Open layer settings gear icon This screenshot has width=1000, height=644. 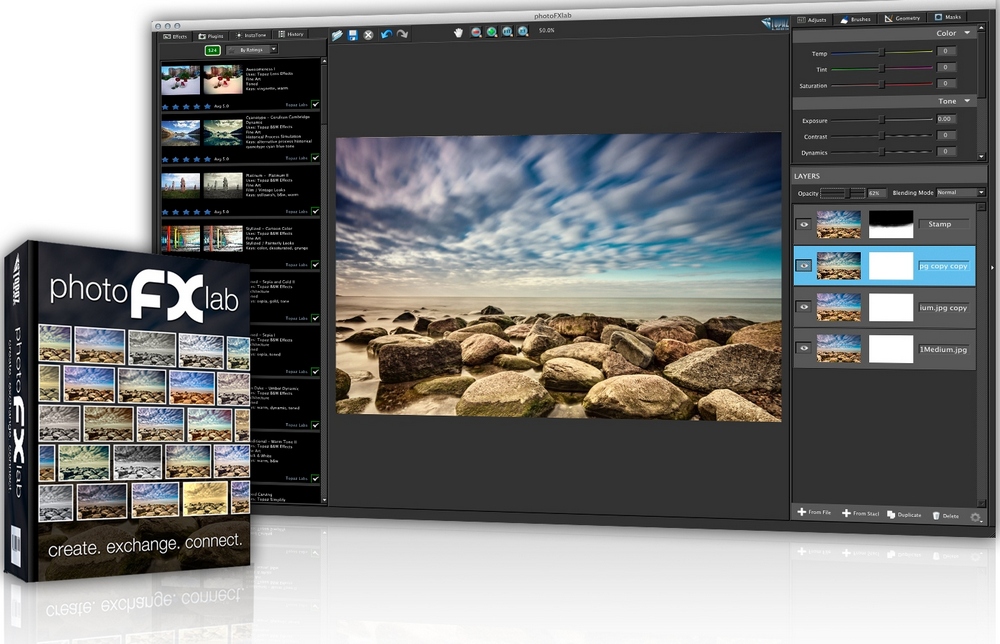point(975,517)
